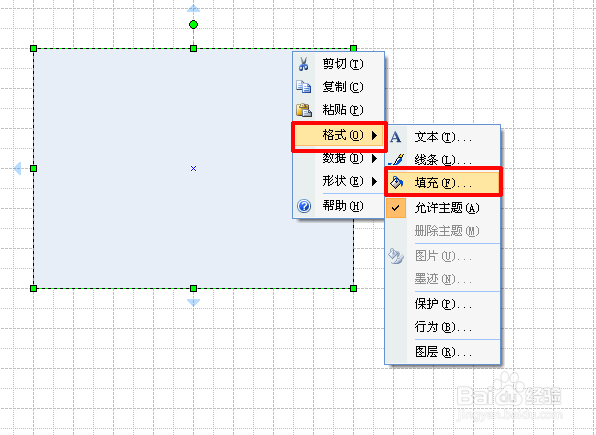Select 文本(T)... in format submenu
596x435 pixels.
point(443,137)
